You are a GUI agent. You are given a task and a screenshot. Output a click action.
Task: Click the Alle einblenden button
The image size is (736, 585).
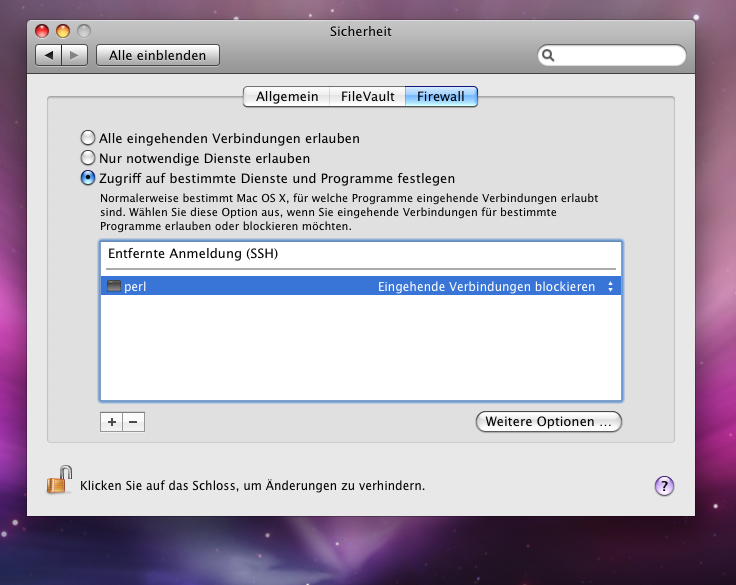click(158, 55)
